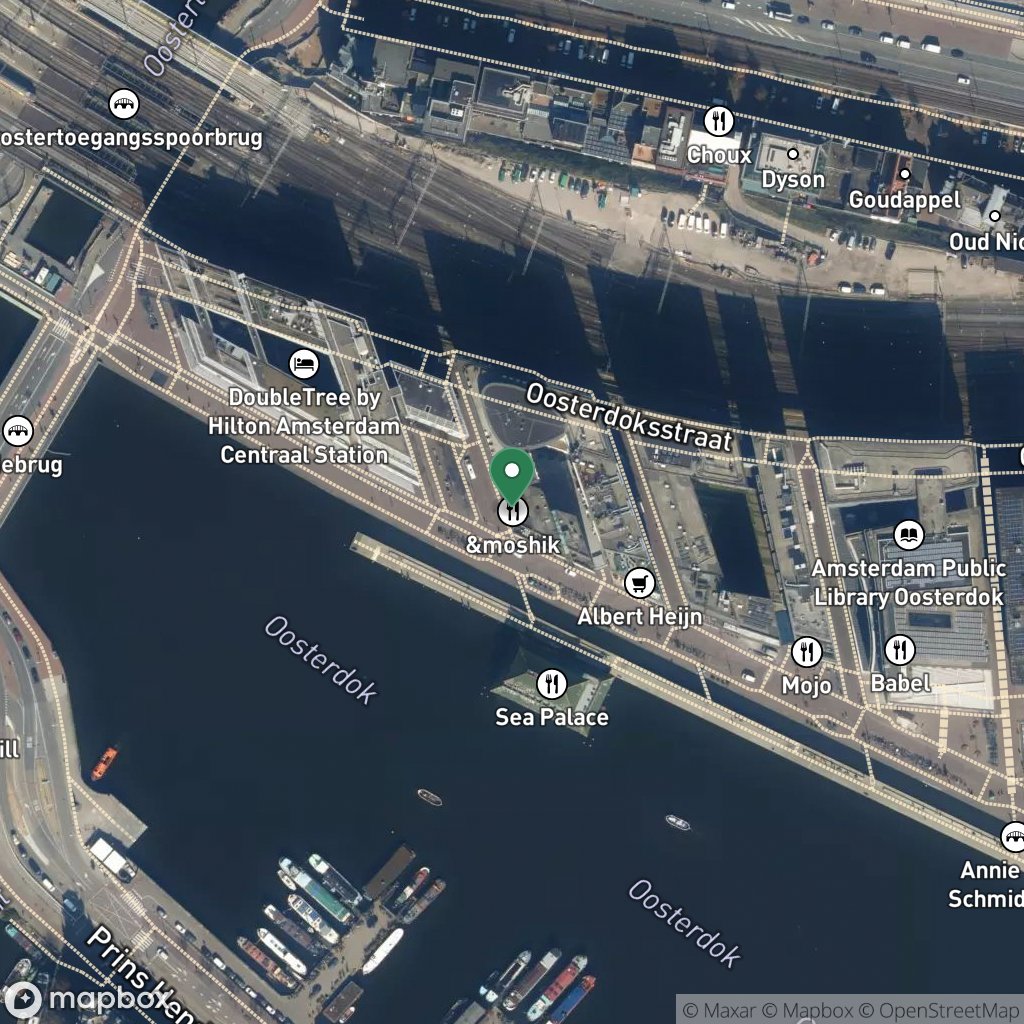
Task: Click the Mojo restaurant icon
Action: 807,652
